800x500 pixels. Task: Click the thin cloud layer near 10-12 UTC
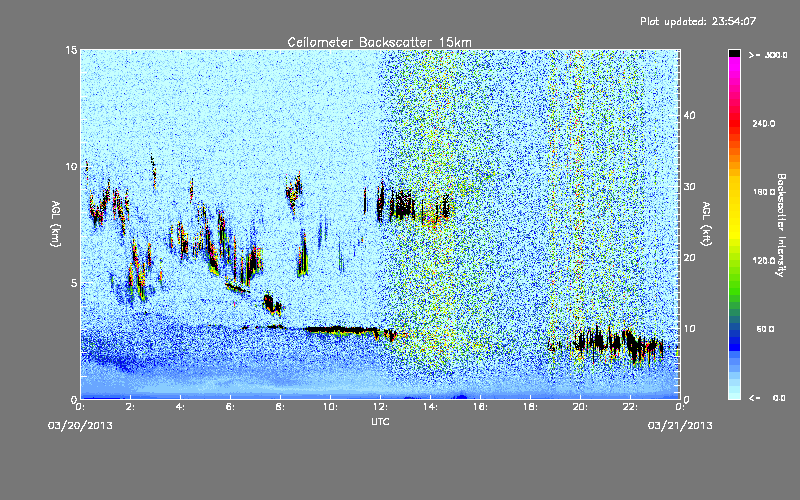point(342,330)
